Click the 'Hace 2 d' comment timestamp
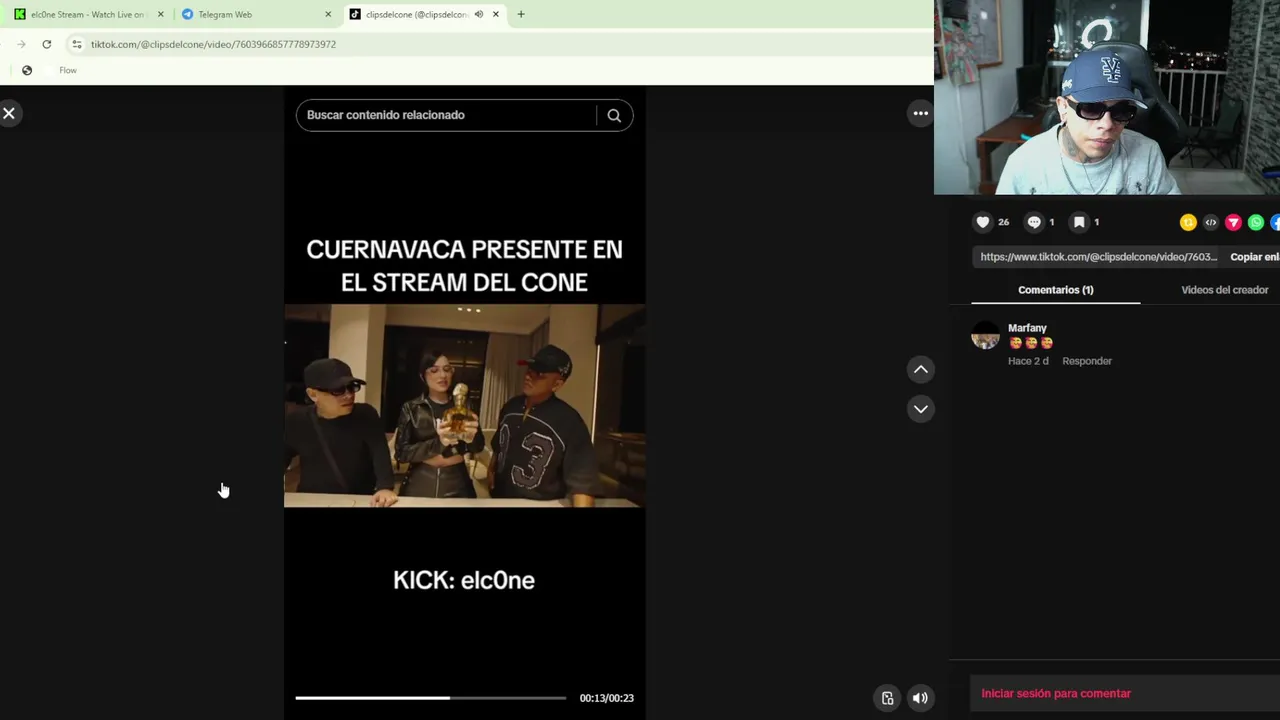Viewport: 1280px width, 720px height. coord(1028,361)
